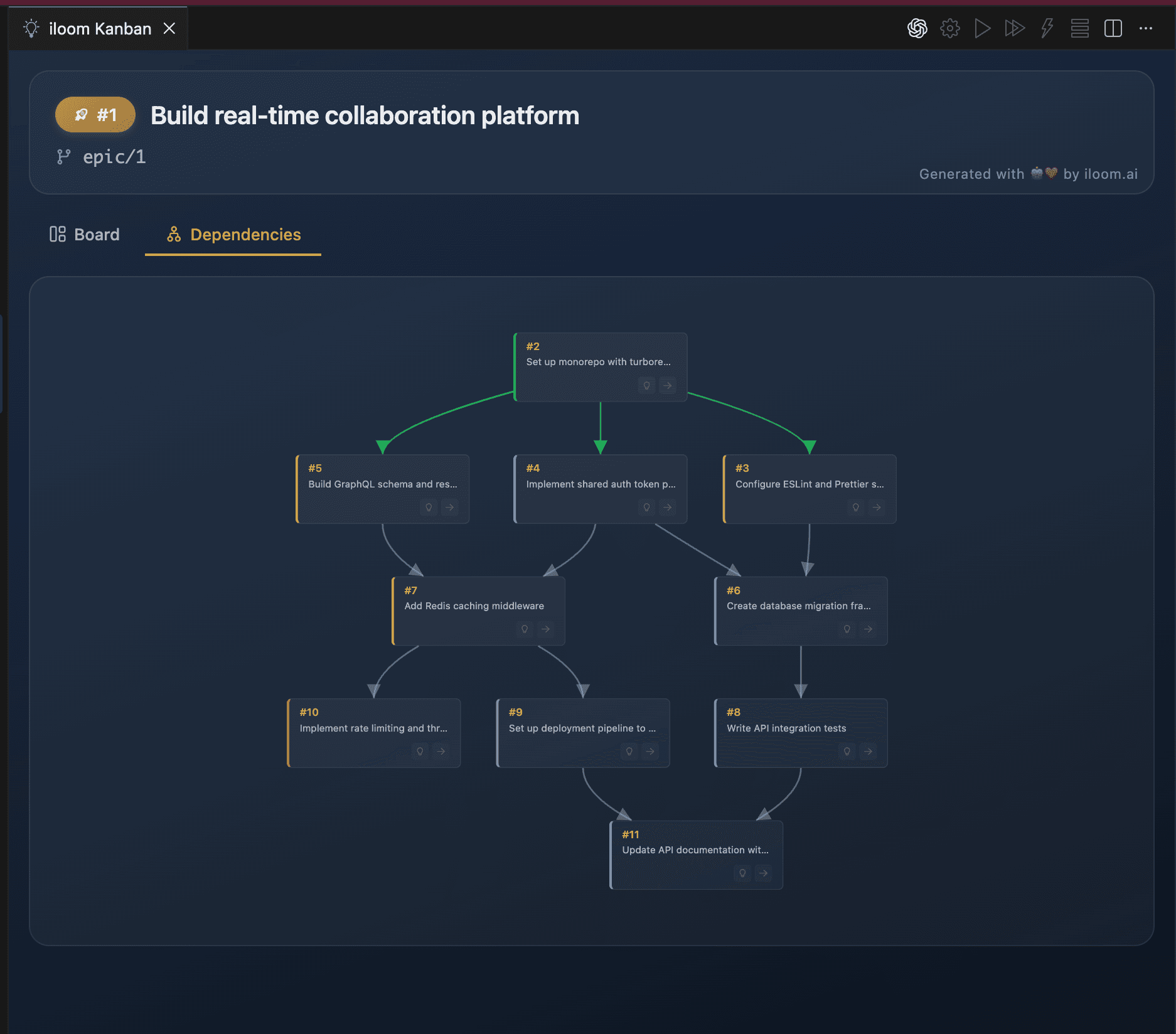Screen dimensions: 1176x1034
Task: Open the ellipsis overflow menu in the toolbar
Action: coord(1147,28)
